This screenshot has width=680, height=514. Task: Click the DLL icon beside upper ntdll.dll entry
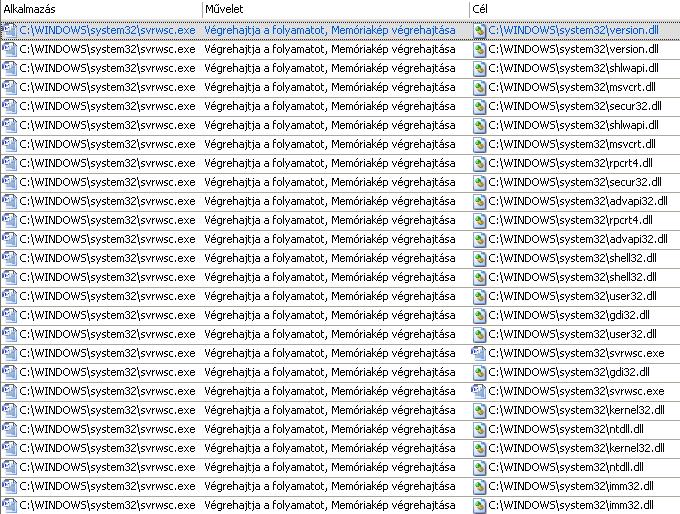click(479, 430)
